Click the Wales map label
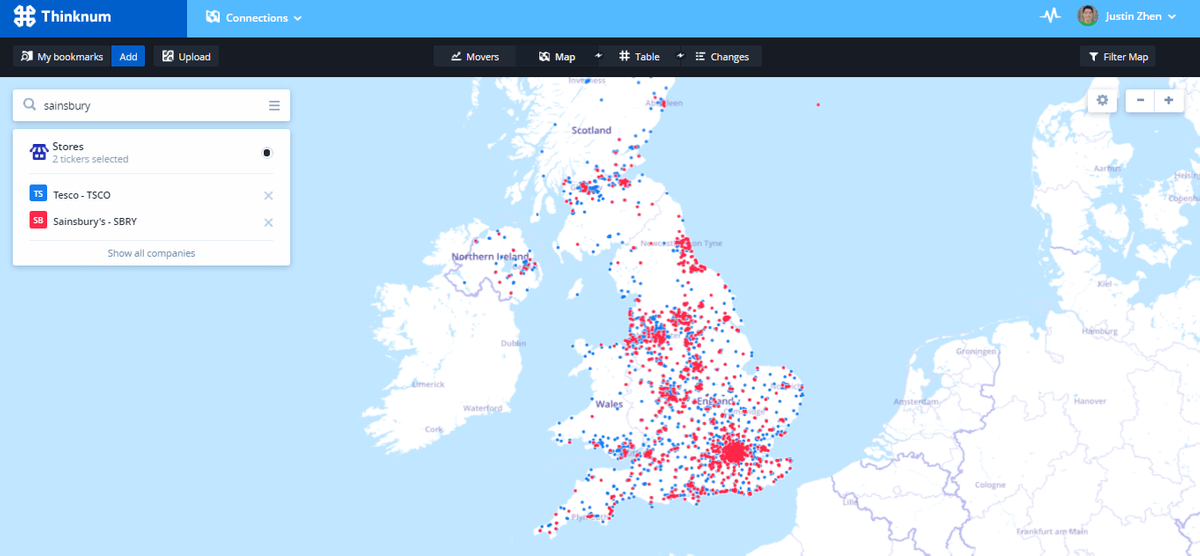Screen dimensions: 1200x556 click(609, 404)
